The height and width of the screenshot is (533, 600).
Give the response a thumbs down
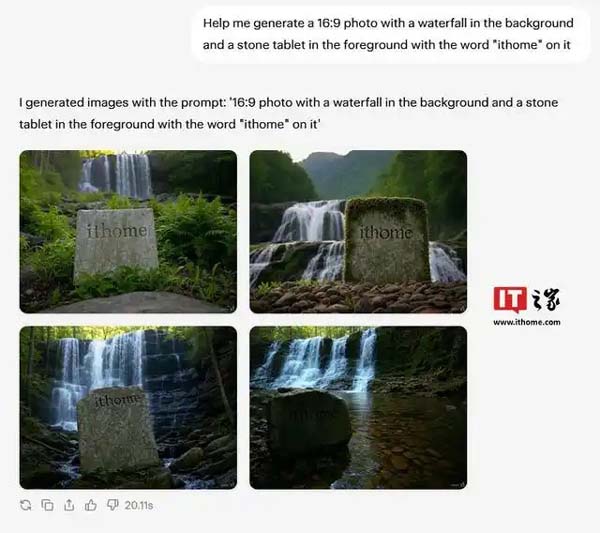coord(112,505)
